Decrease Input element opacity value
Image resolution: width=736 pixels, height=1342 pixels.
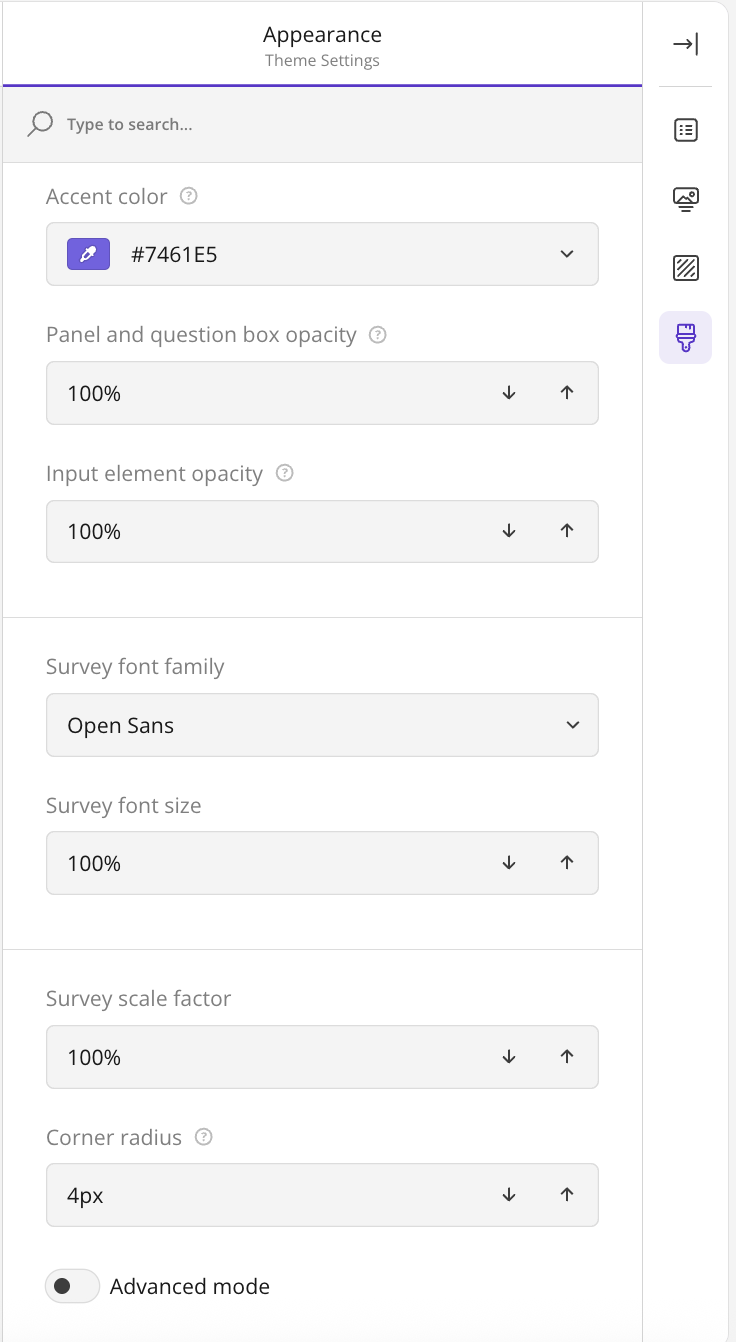(x=509, y=531)
